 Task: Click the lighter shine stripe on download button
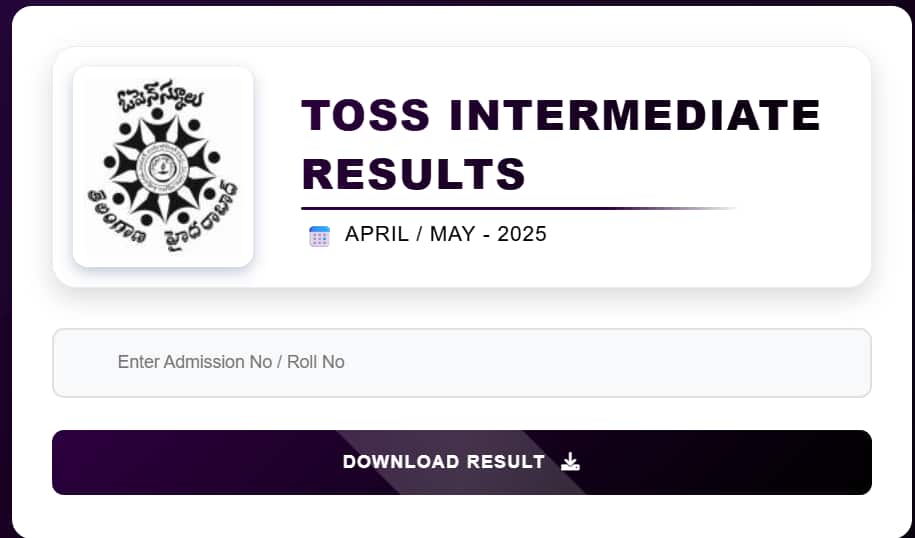tap(461, 462)
